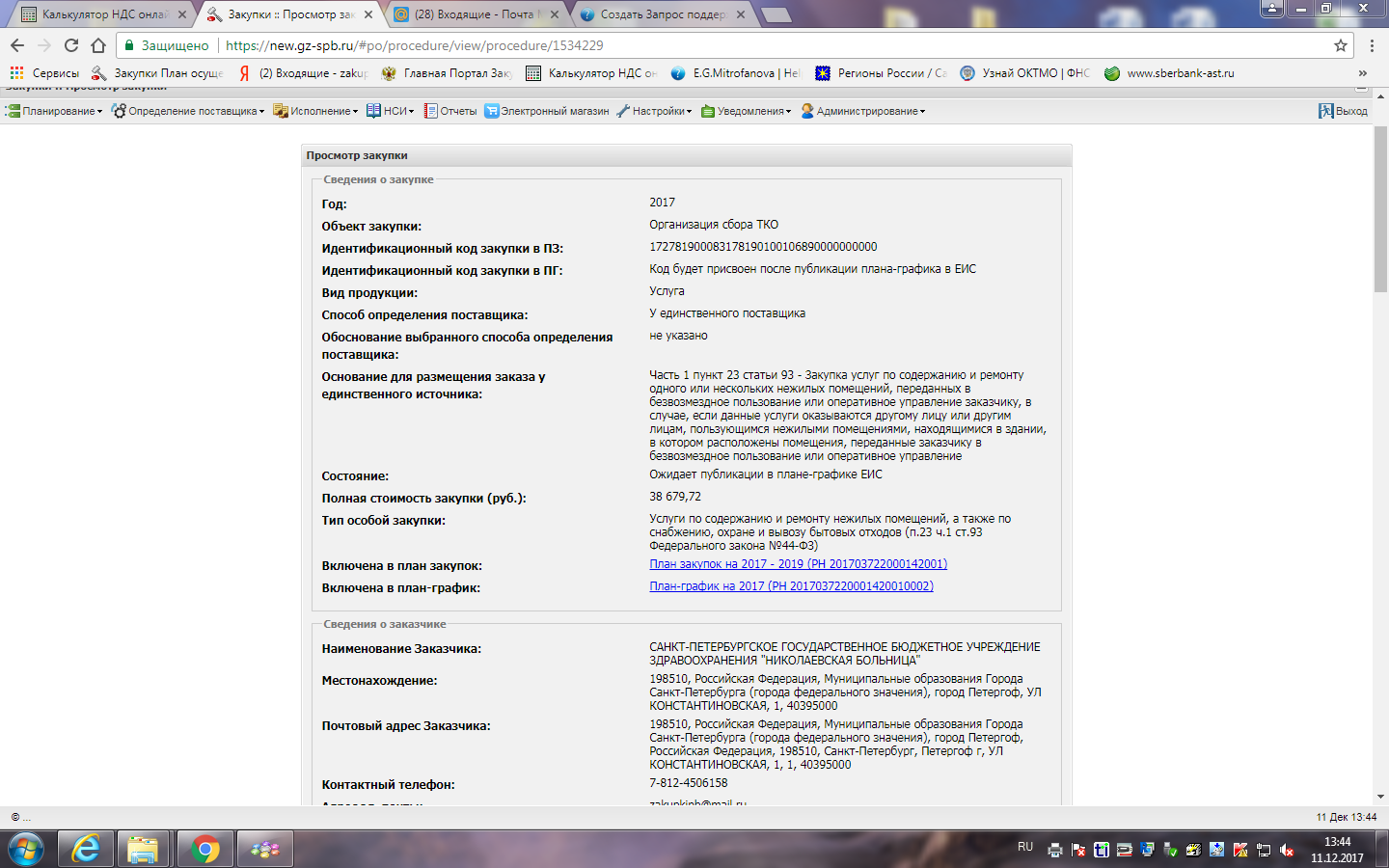1389x868 pixels.
Task: Click the Kaspersky tray icon
Action: pyautogui.click(x=1240, y=850)
